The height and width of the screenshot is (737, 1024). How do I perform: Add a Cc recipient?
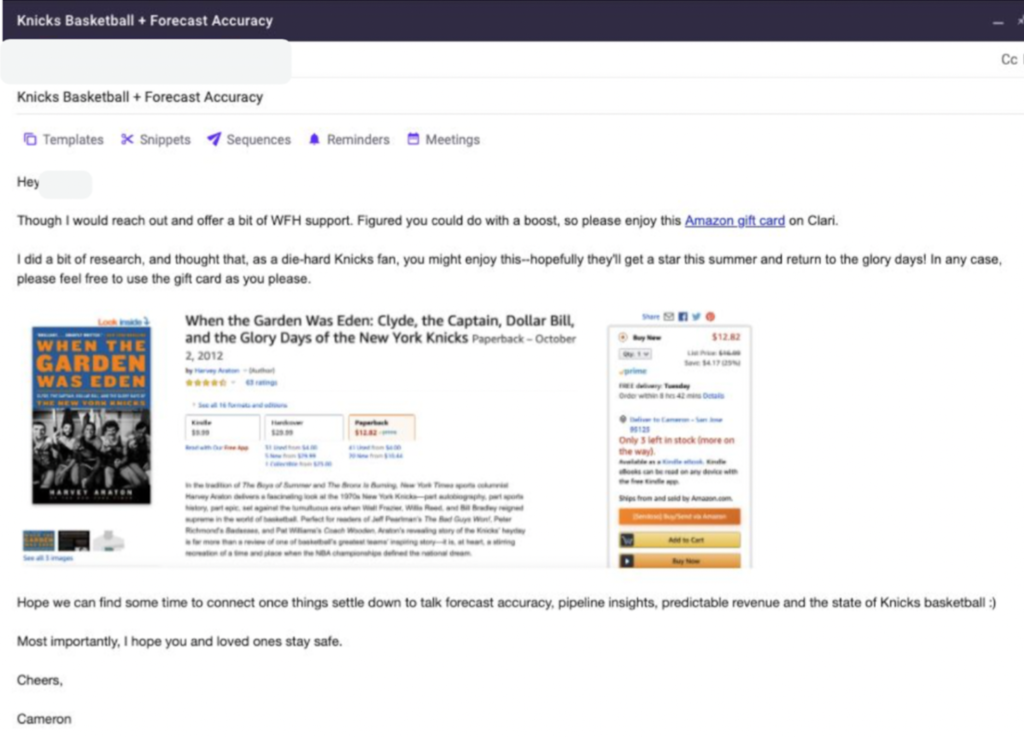(1008, 60)
